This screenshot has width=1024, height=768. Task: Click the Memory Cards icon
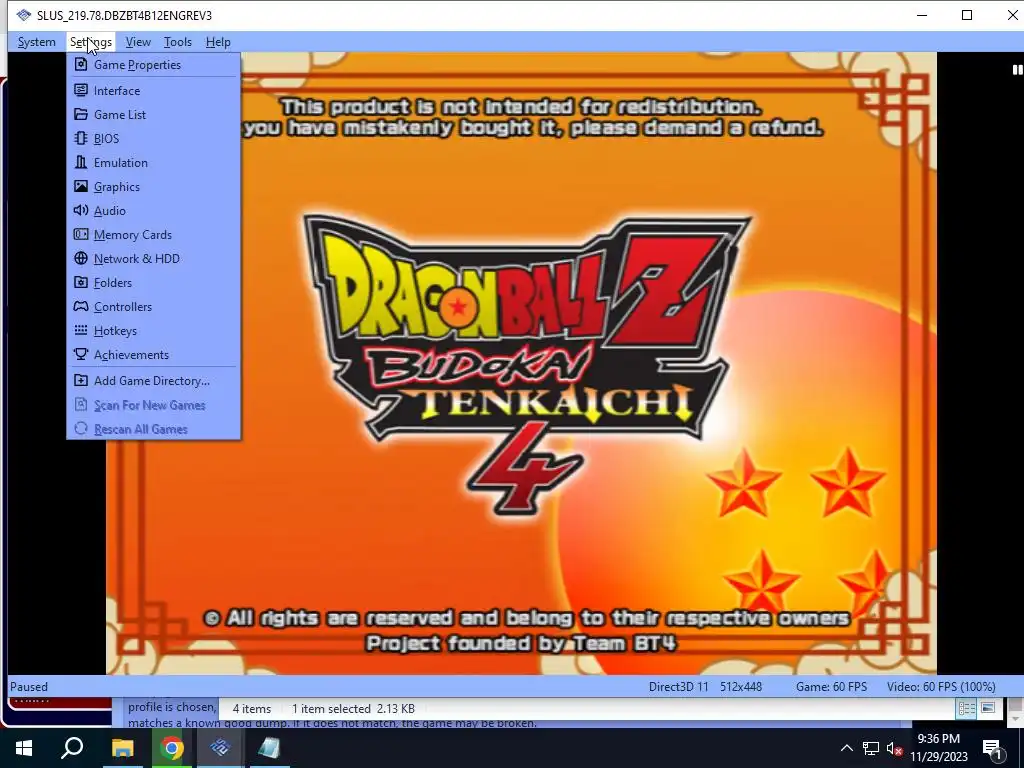pos(81,234)
